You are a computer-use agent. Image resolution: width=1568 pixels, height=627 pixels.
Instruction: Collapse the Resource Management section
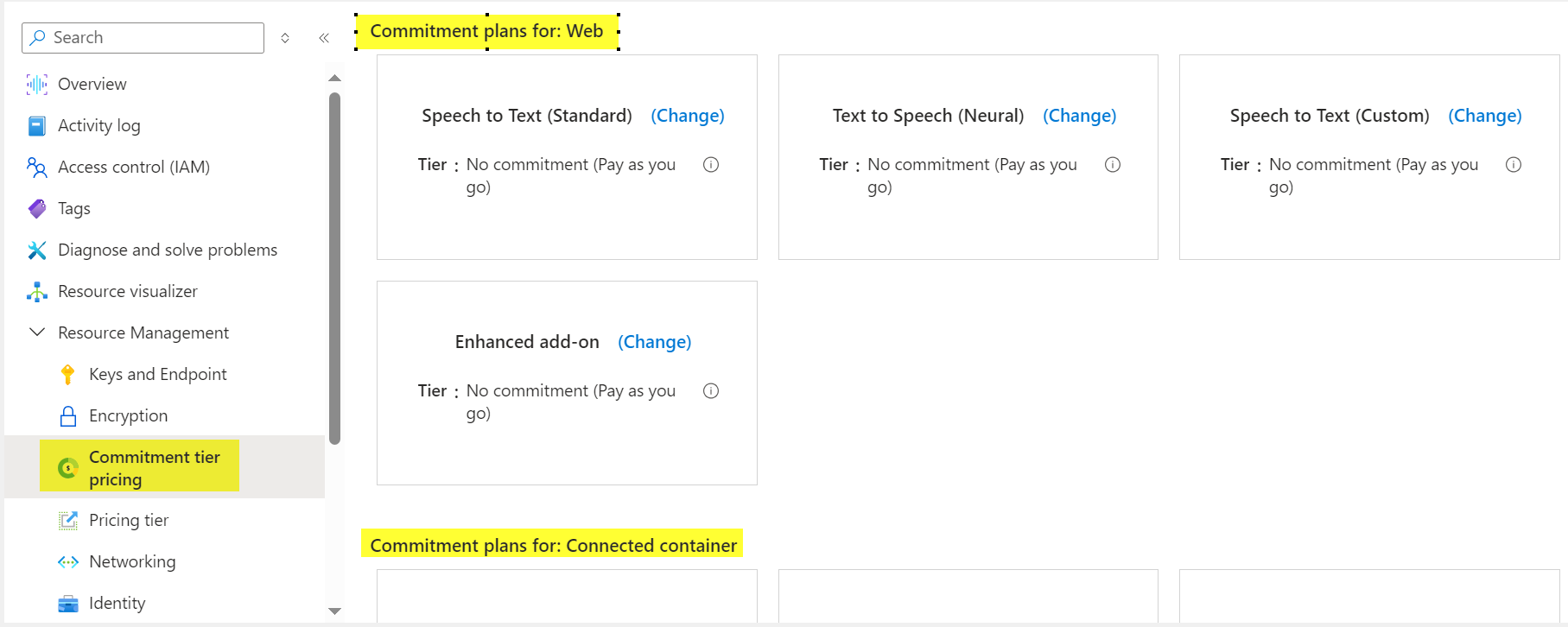[36, 332]
